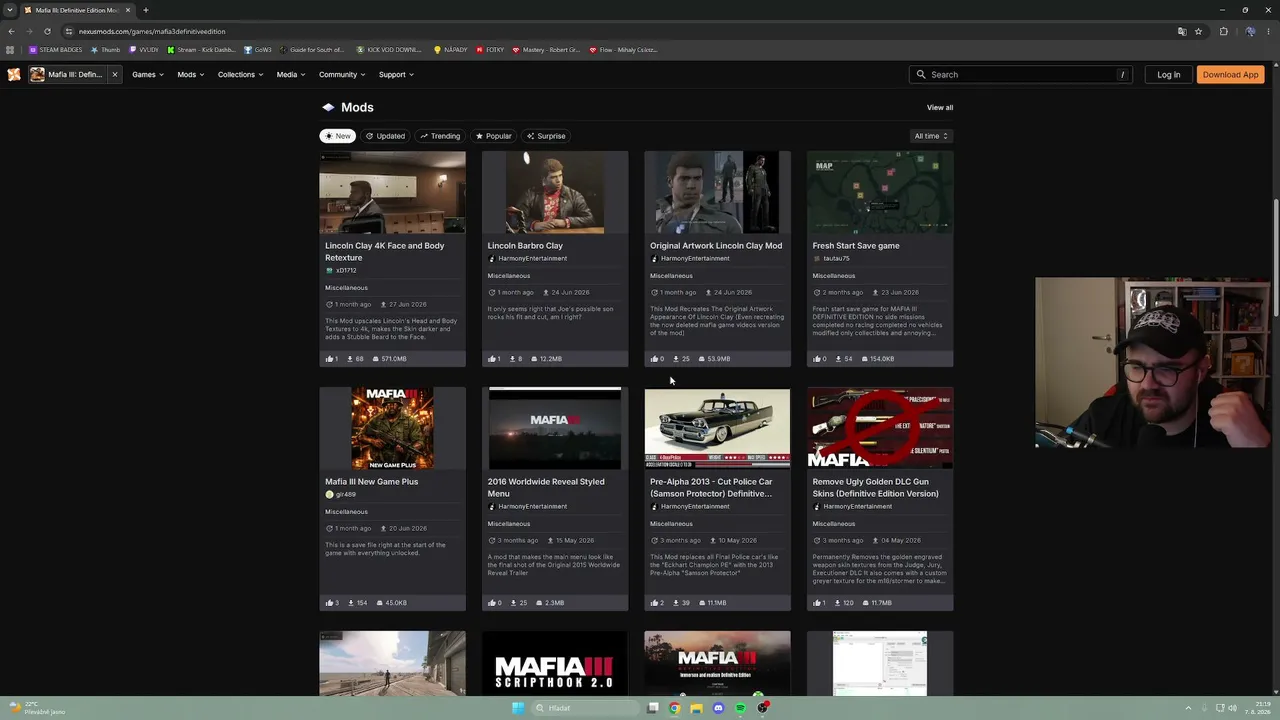The height and width of the screenshot is (720, 1280).
Task: Click the Mafia III: Defin... game chip
Action: coord(66,74)
